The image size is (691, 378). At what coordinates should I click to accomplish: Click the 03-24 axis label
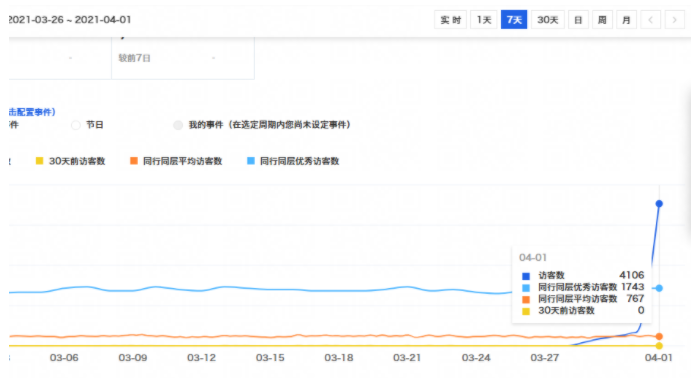point(476,358)
